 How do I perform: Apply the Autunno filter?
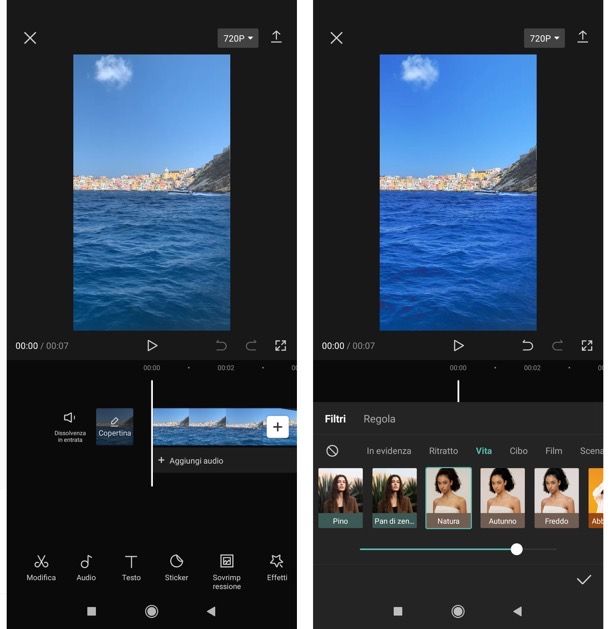click(x=503, y=497)
